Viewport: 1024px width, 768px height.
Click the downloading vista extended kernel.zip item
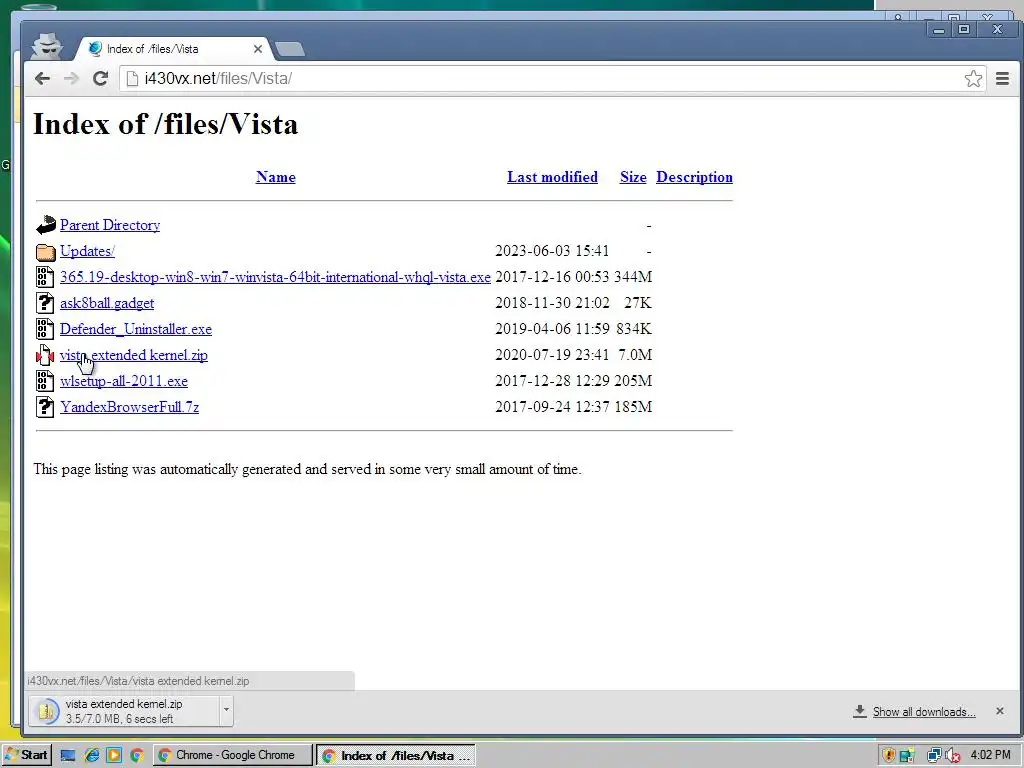[124, 711]
